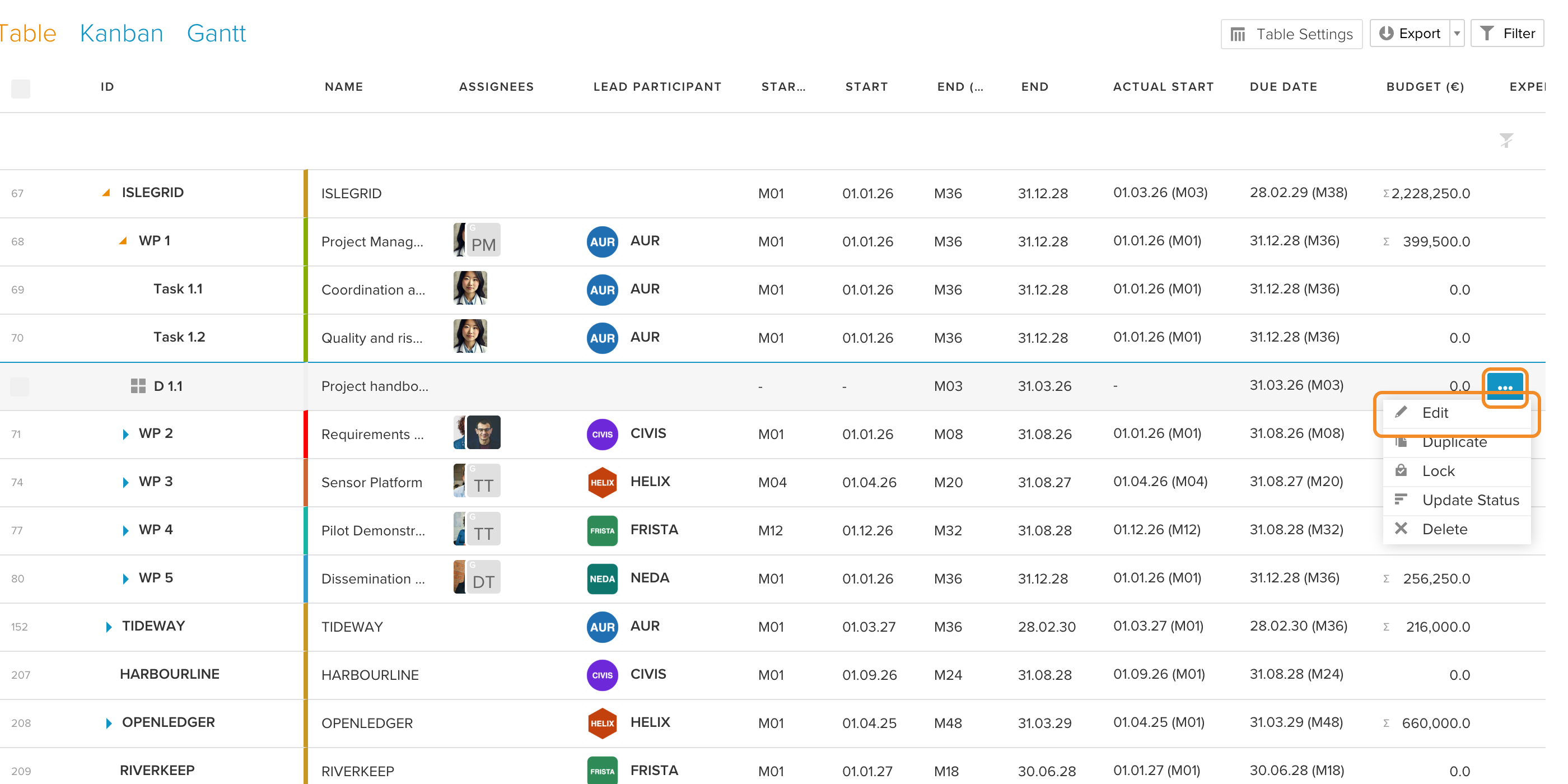
Task: Expand the WP 3 work package
Action: click(125, 482)
